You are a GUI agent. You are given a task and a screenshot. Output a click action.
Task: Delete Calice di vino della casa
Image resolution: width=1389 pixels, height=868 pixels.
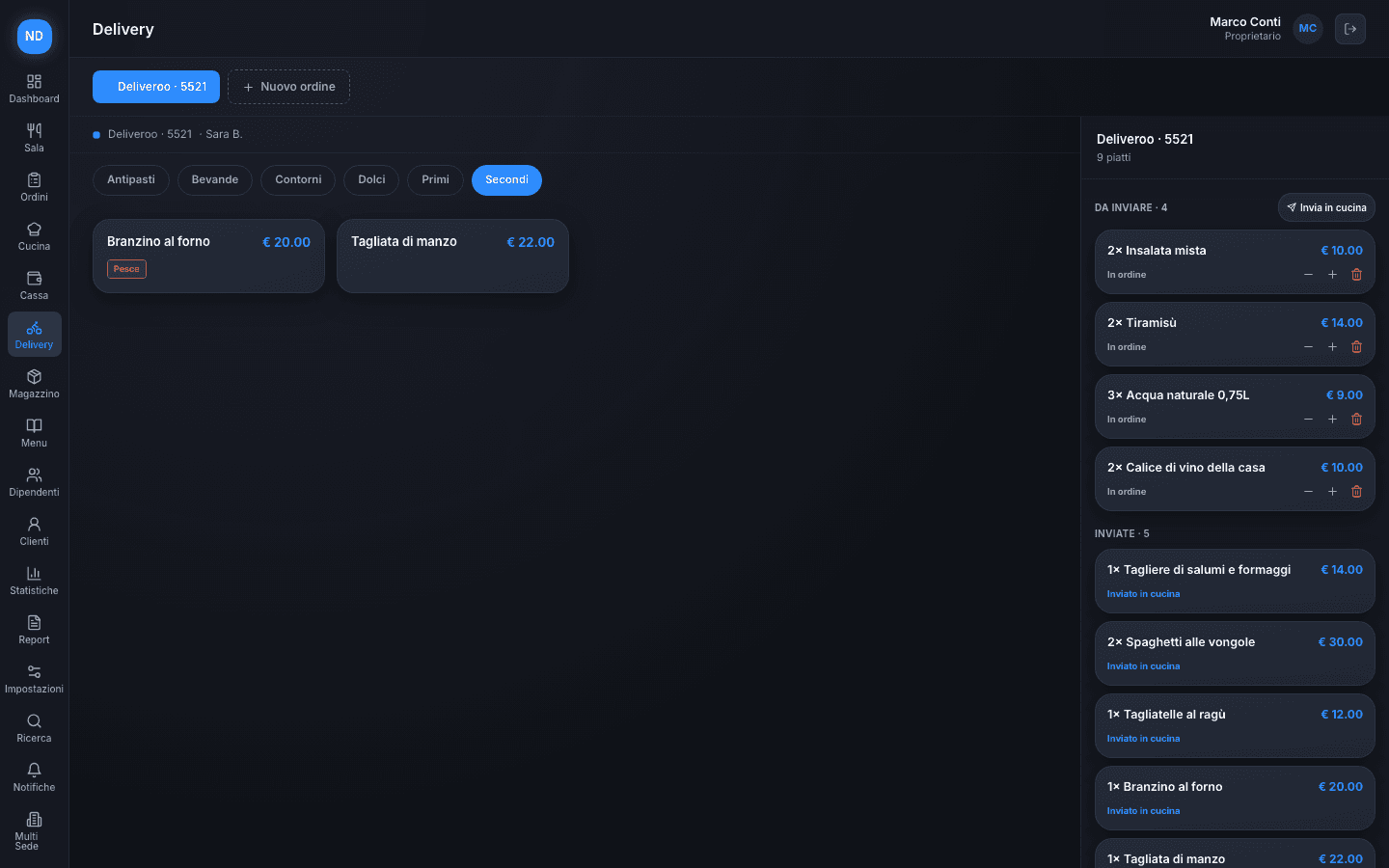[x=1356, y=492]
